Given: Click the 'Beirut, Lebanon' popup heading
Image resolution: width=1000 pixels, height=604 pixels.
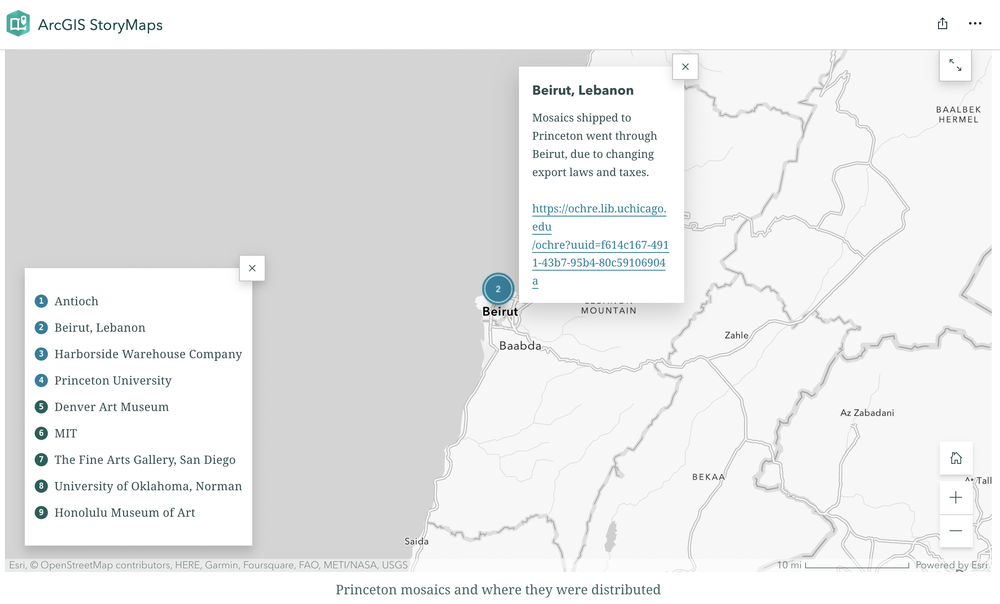Looking at the screenshot, I should pos(583,90).
